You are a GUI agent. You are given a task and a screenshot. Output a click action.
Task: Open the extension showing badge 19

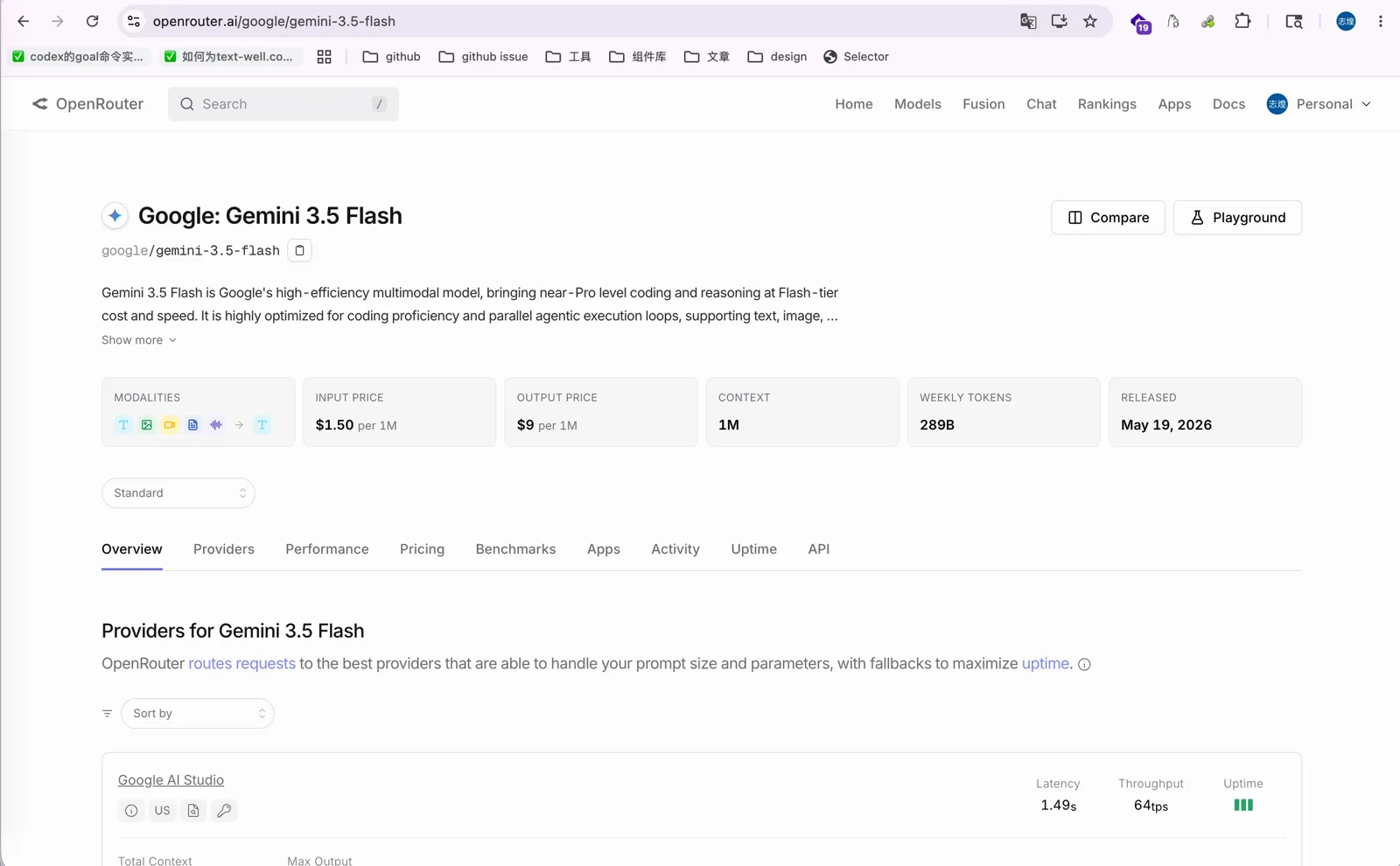1140,23
